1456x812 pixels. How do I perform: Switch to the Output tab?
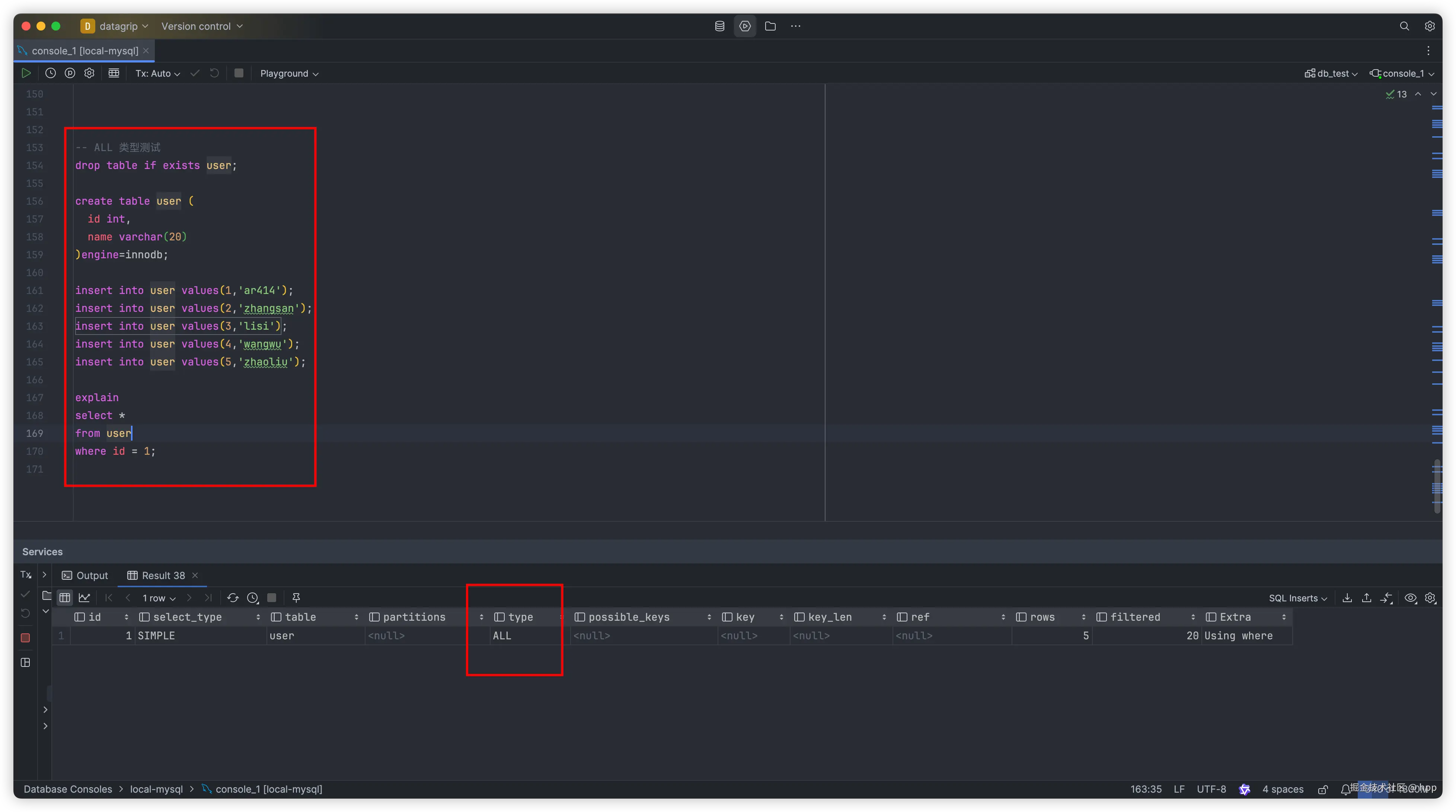(x=85, y=575)
